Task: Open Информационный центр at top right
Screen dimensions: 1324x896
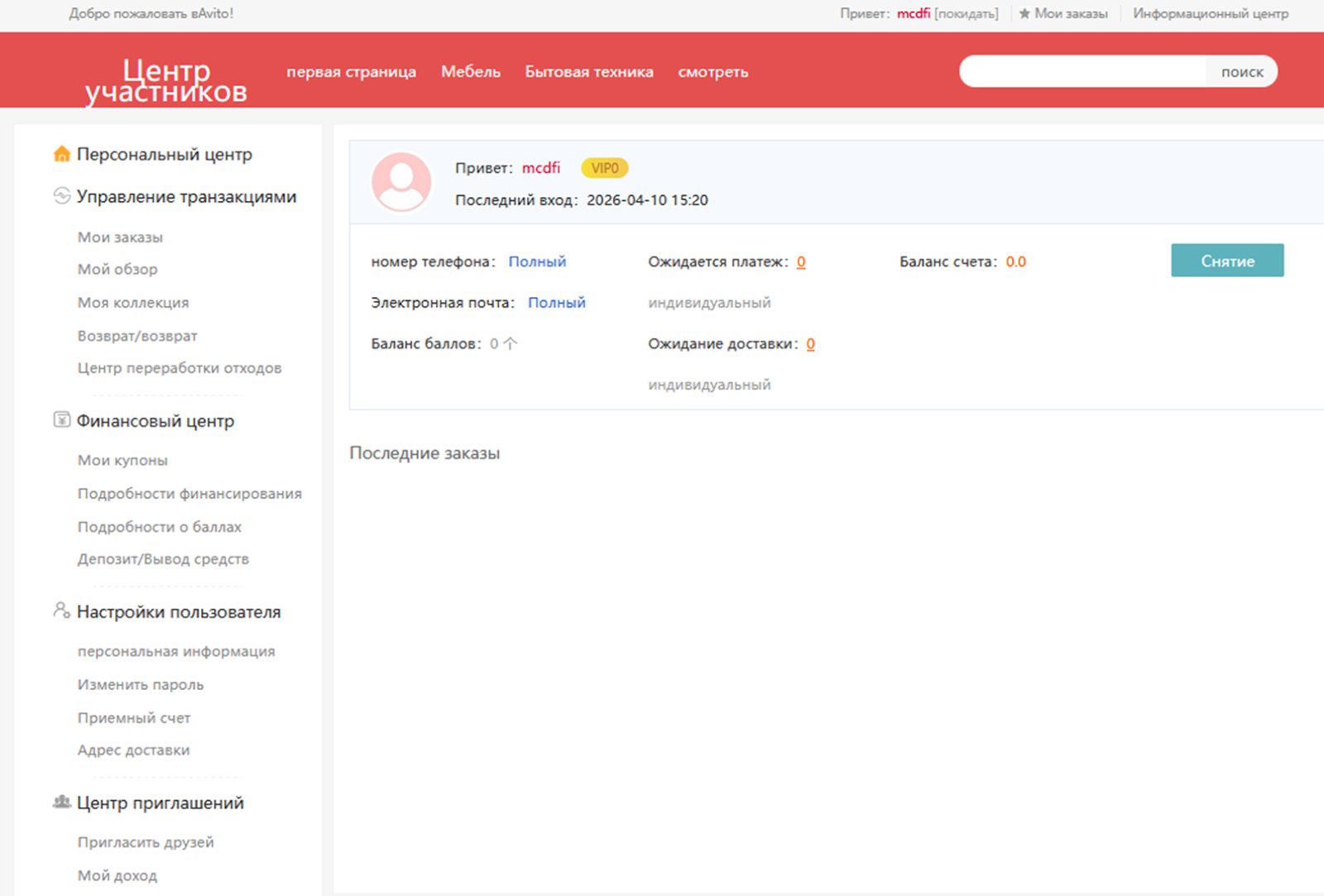Action: tap(1210, 14)
